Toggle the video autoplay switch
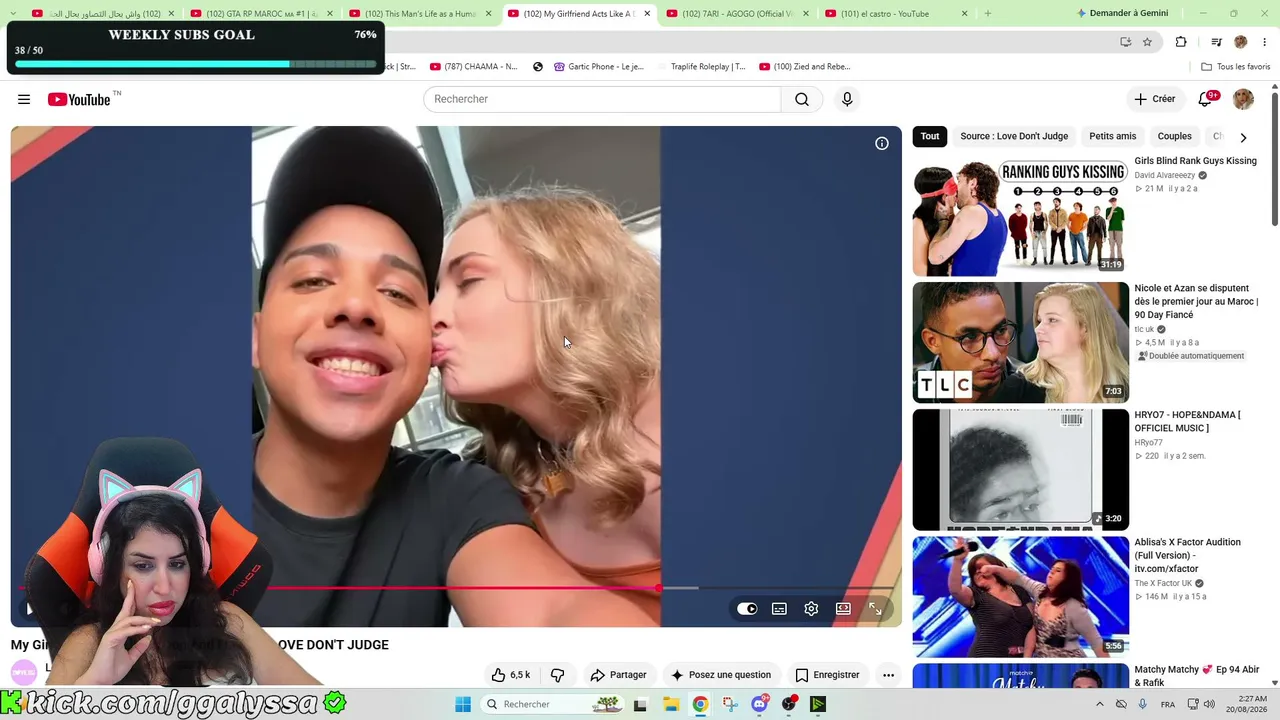This screenshot has height=720, width=1280. [x=747, y=608]
